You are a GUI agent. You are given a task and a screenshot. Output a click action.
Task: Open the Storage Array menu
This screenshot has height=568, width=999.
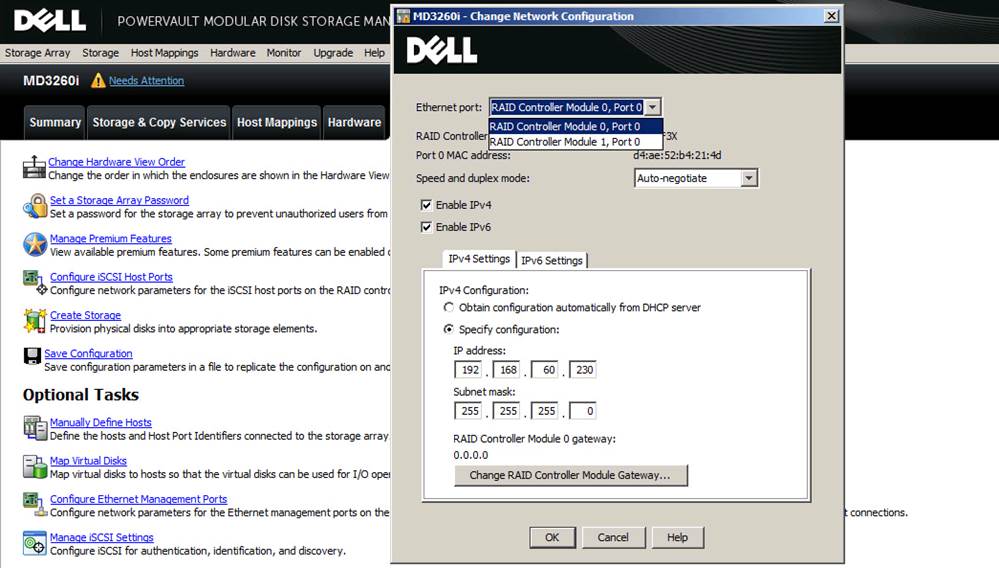coord(38,53)
